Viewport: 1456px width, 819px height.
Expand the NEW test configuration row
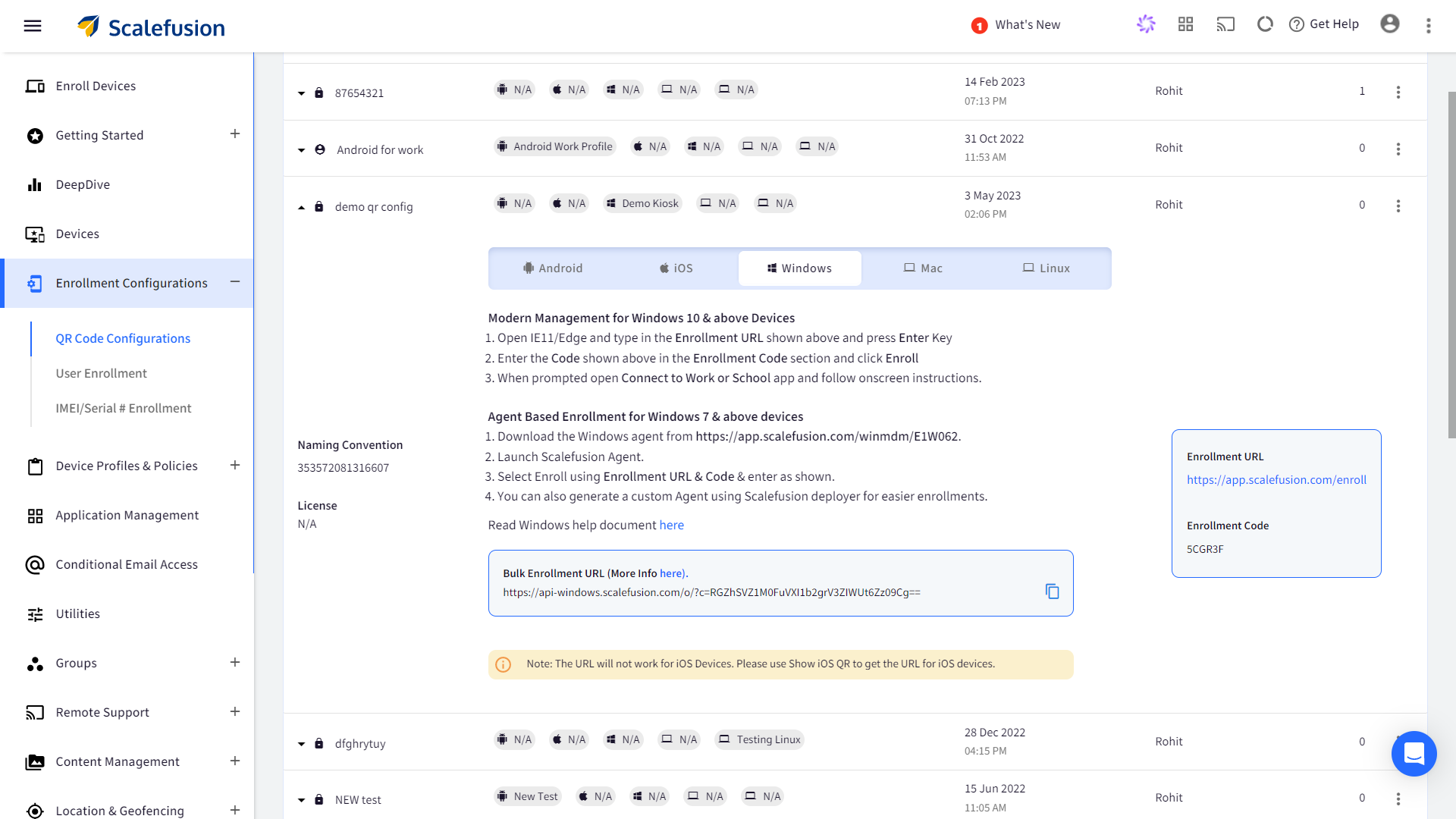pos(301,800)
